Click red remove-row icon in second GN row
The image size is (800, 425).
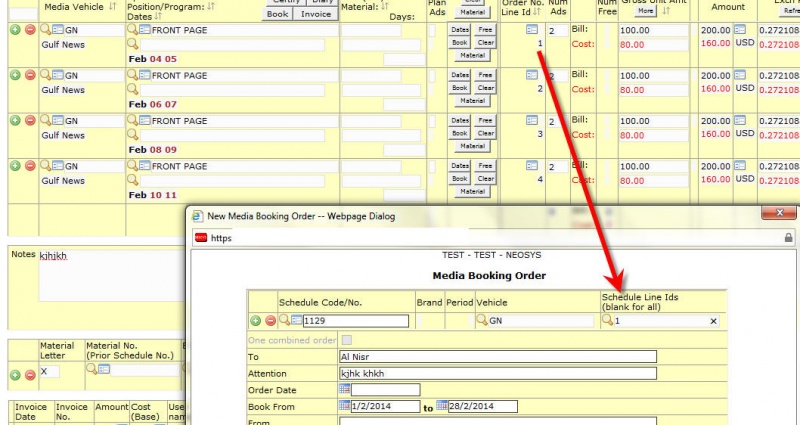(x=30, y=75)
